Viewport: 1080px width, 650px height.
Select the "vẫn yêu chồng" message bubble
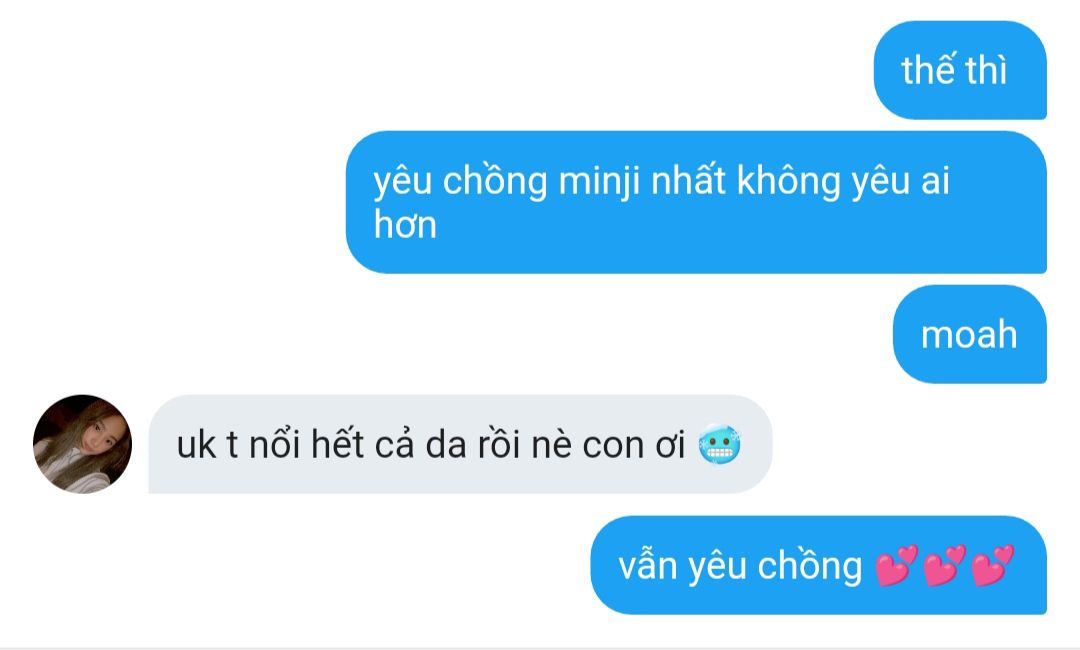[x=818, y=565]
